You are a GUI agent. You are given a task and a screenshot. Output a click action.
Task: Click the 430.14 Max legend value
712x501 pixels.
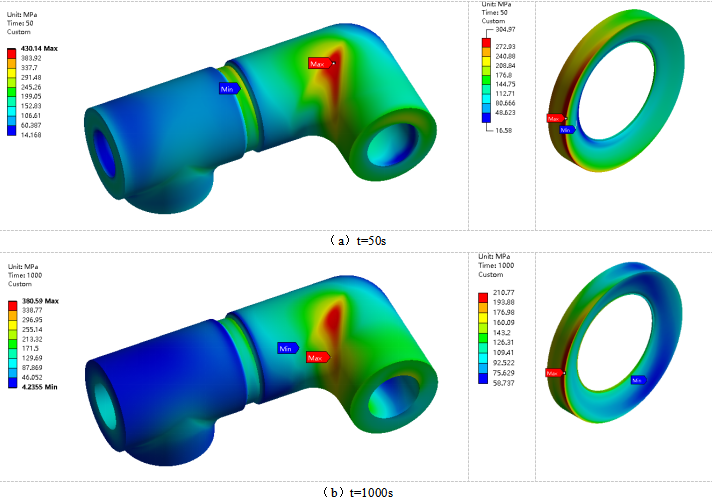39,48
